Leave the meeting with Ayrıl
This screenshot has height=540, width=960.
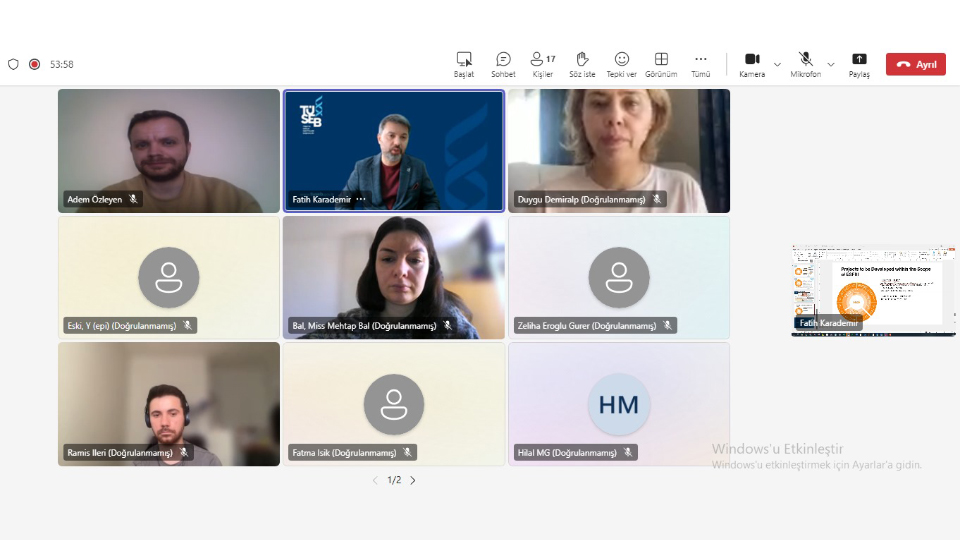(x=915, y=64)
